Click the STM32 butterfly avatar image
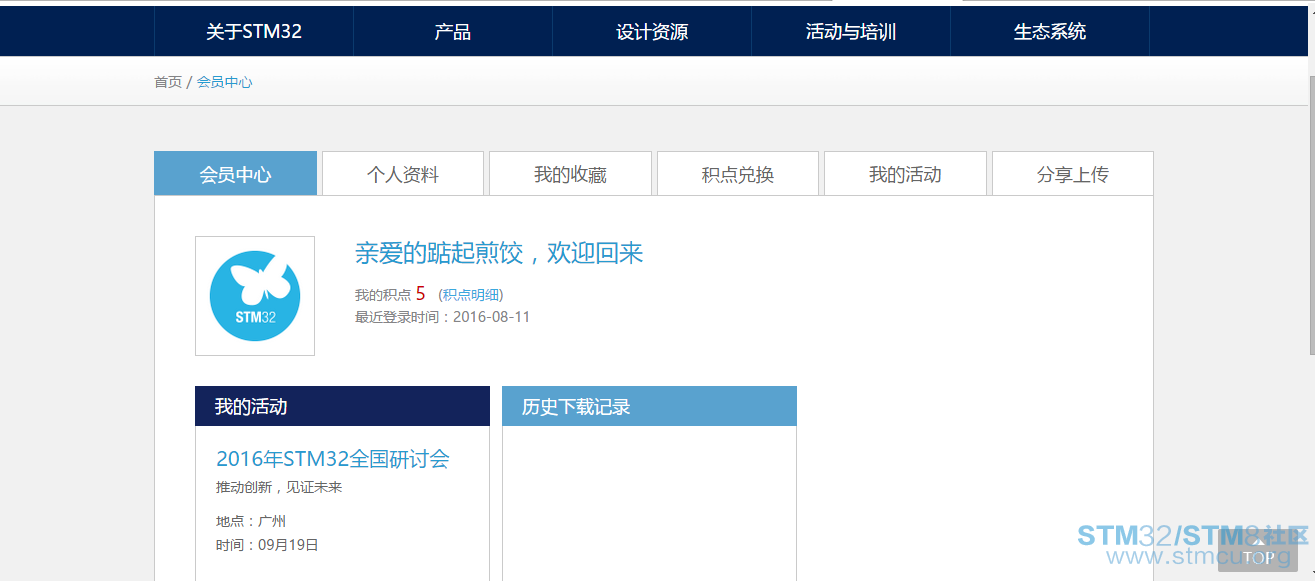 255,296
